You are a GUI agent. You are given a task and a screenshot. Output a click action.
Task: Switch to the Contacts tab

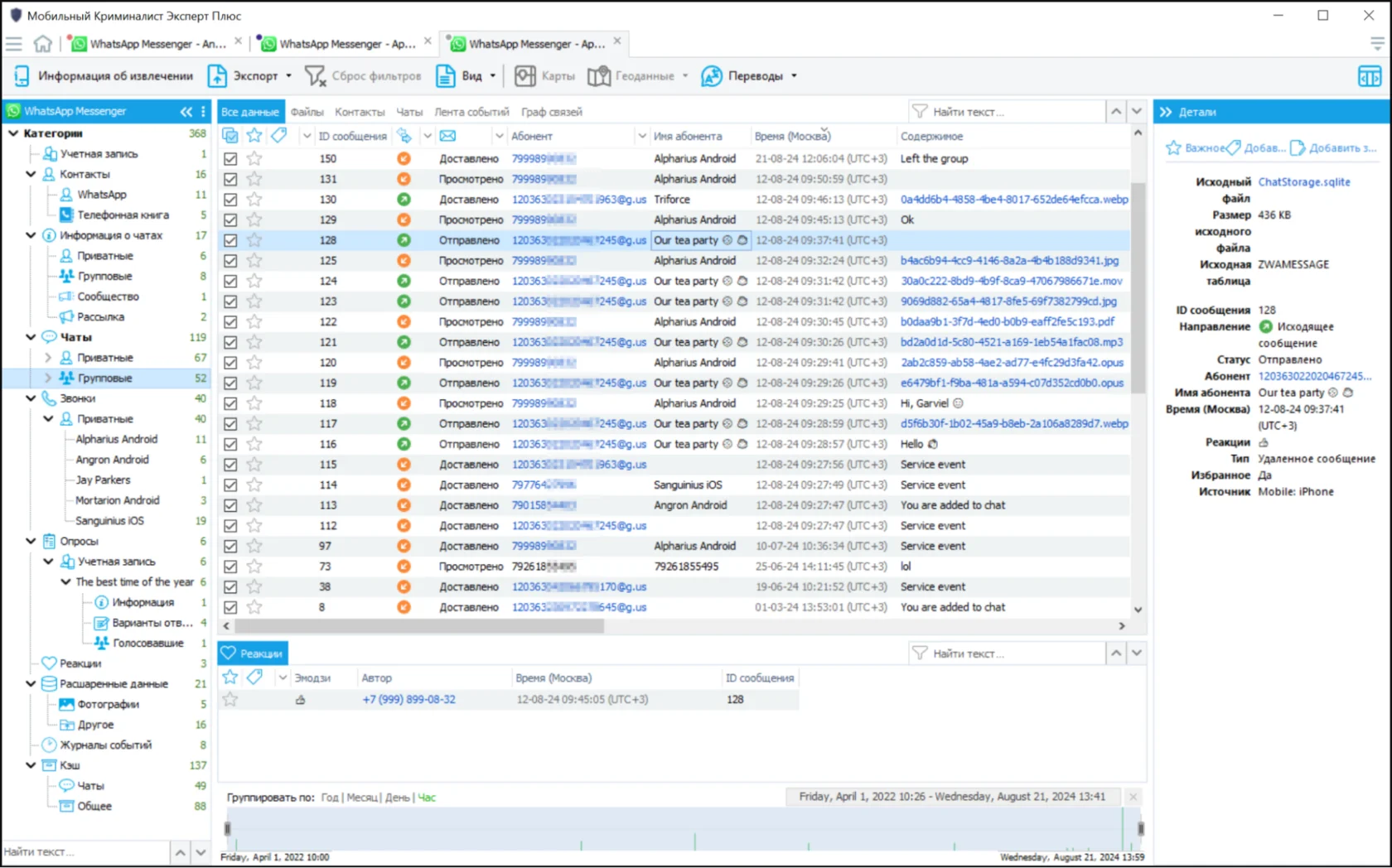pos(359,112)
